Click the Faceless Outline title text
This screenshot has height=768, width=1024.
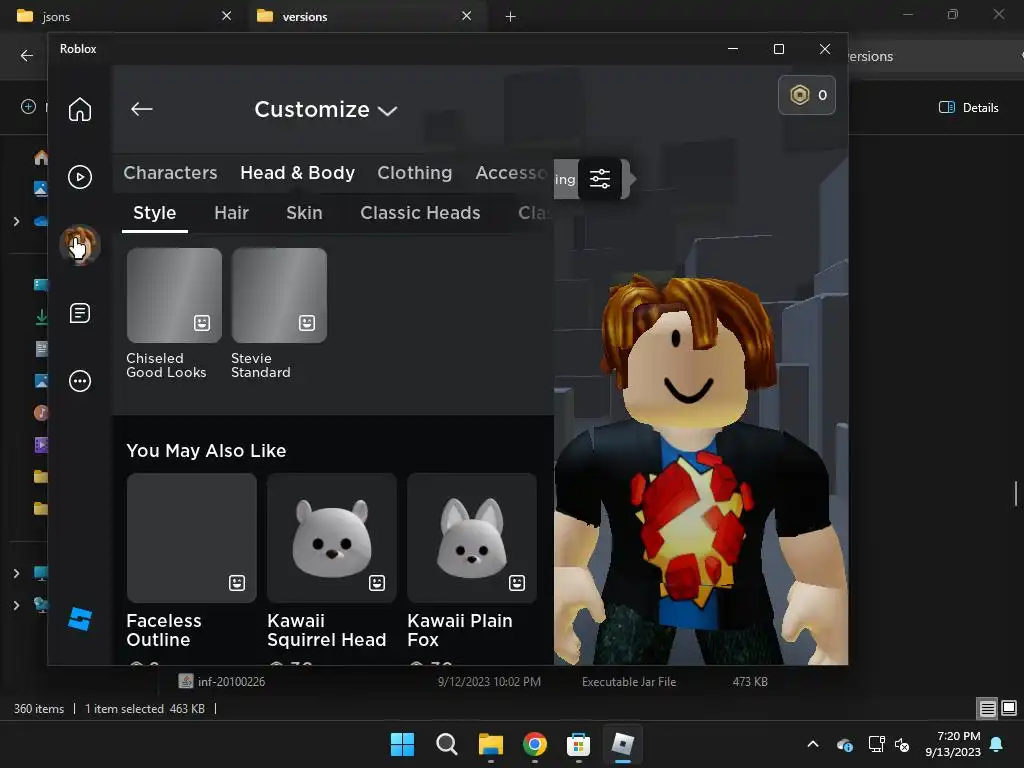(x=164, y=630)
